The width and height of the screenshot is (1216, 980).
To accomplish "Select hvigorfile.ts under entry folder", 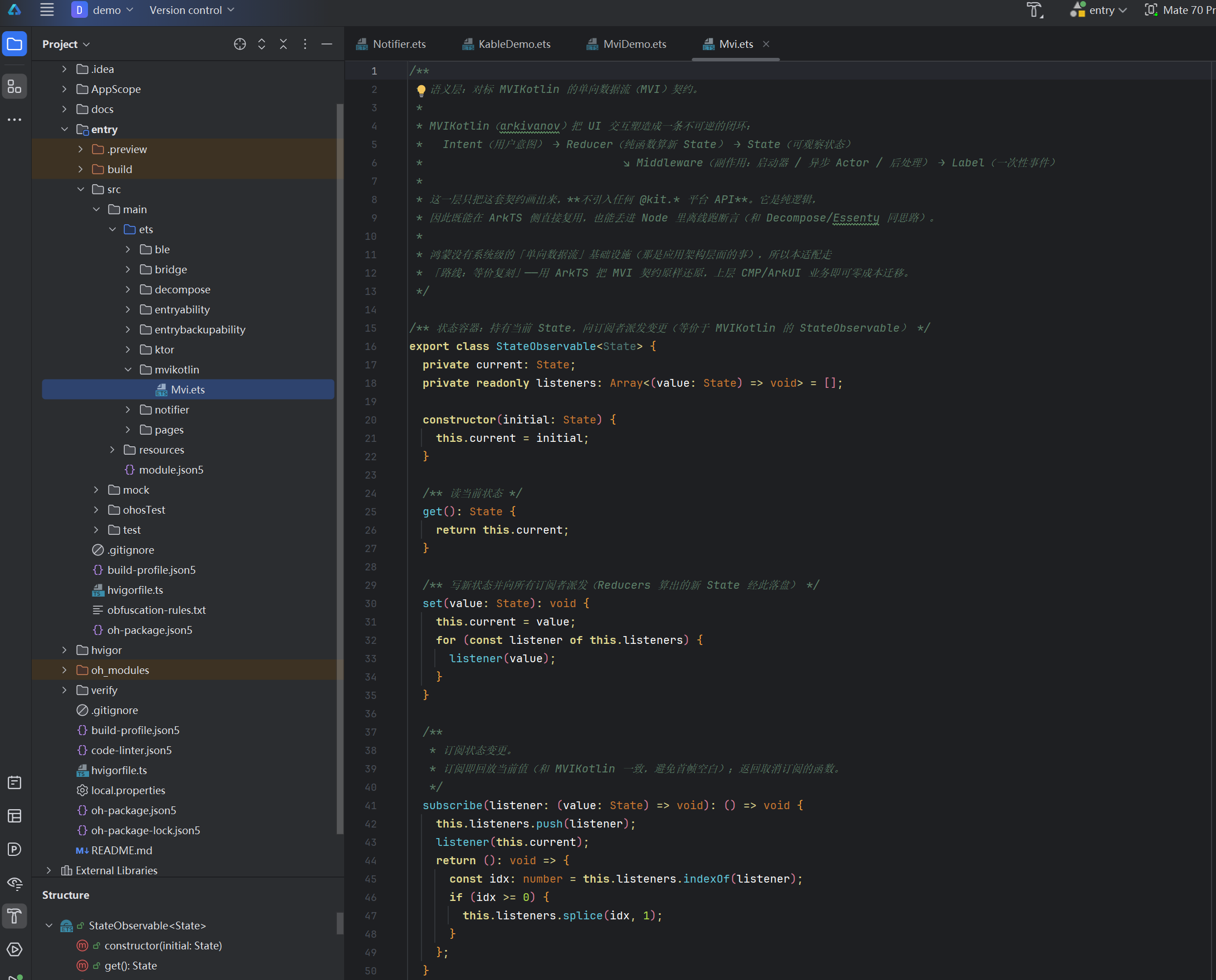I will pos(135,590).
